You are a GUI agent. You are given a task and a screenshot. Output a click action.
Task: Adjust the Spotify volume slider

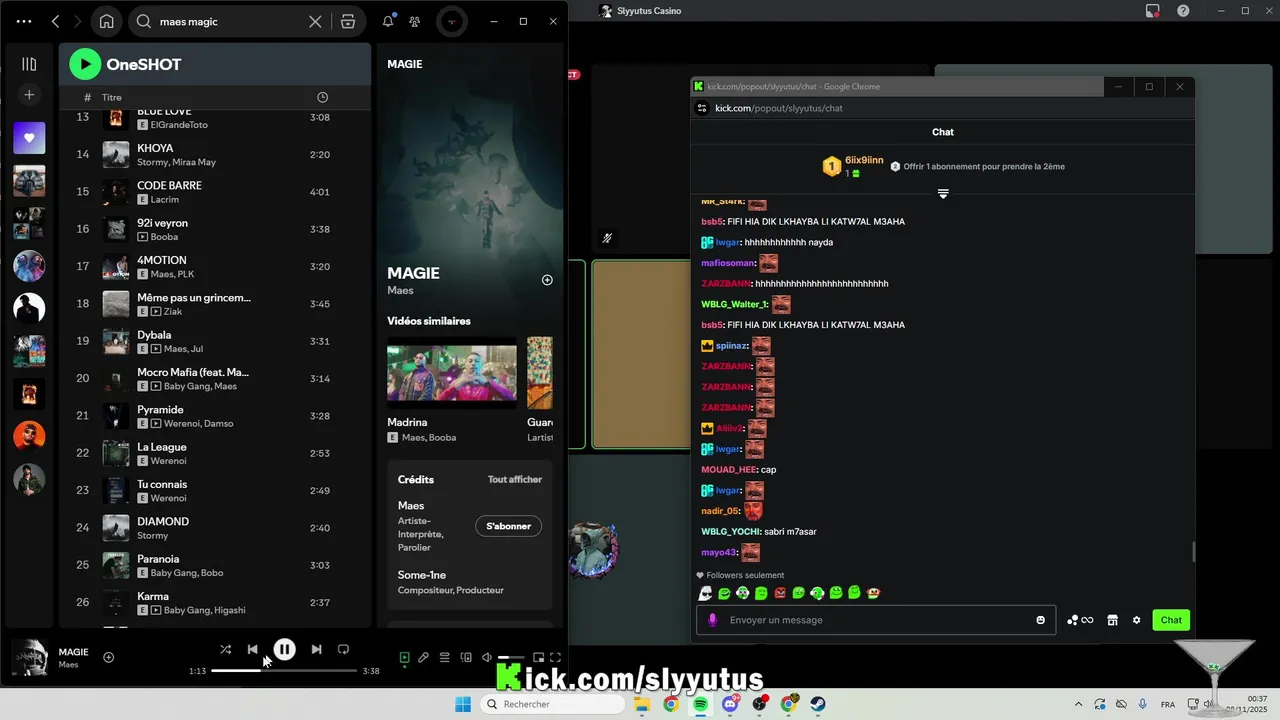tap(511, 657)
